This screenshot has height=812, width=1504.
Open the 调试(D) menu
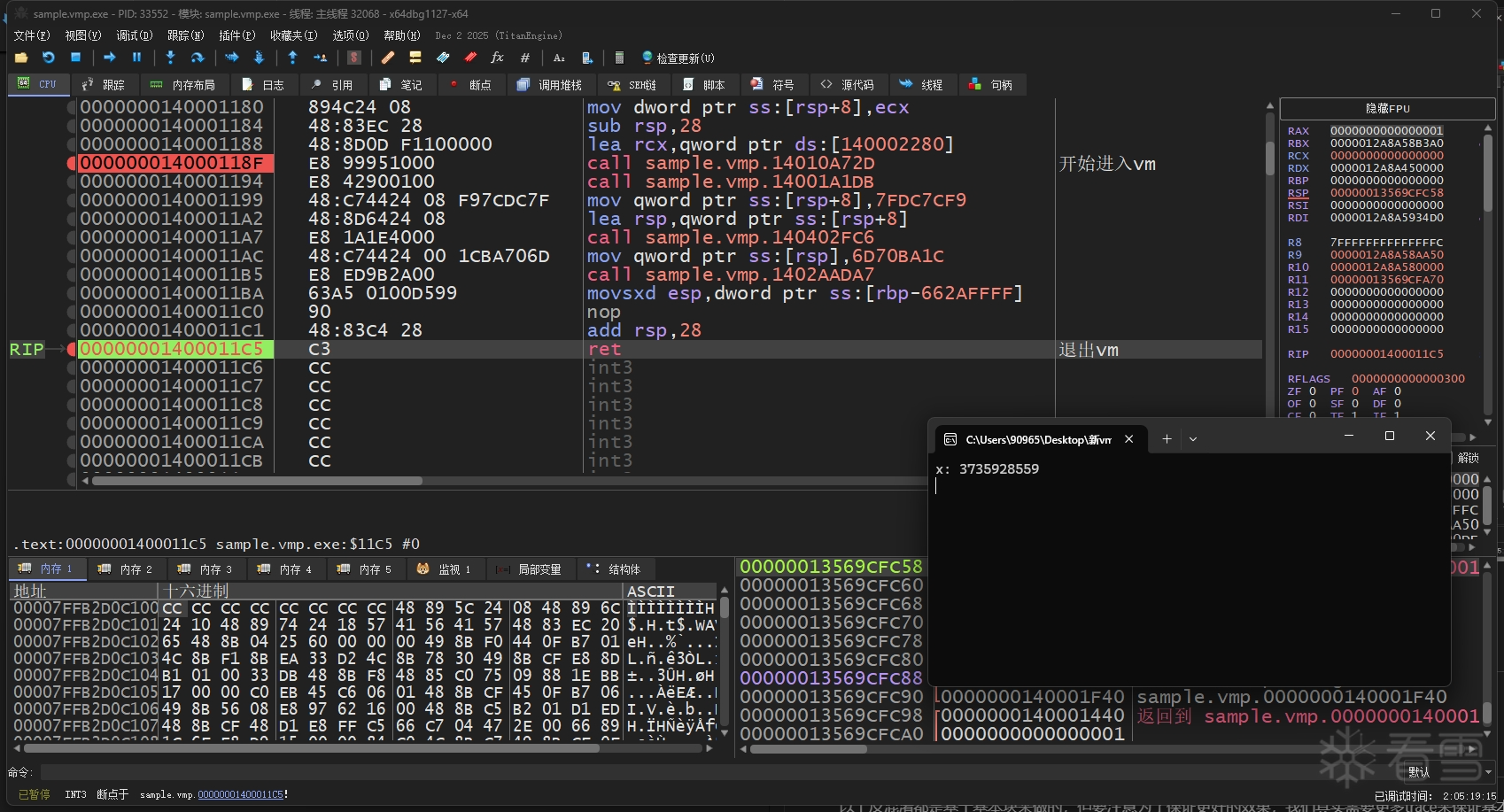click(x=134, y=35)
